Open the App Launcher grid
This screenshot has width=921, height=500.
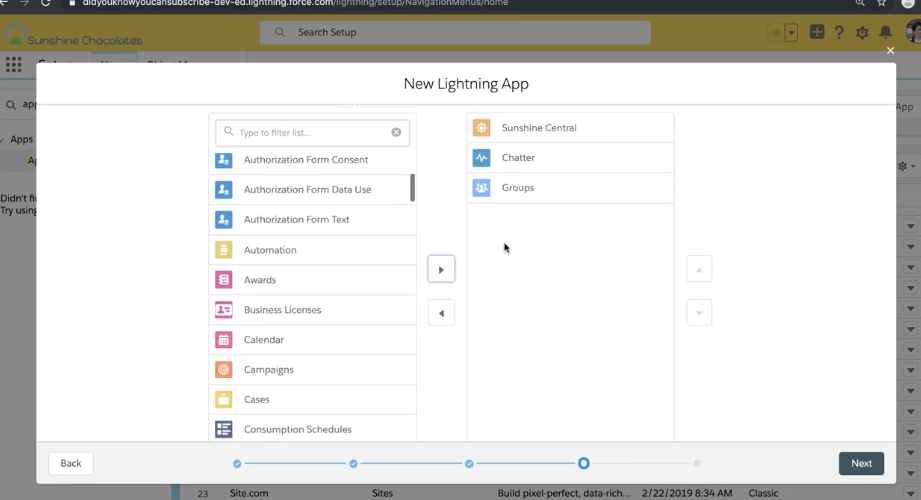click(x=14, y=64)
